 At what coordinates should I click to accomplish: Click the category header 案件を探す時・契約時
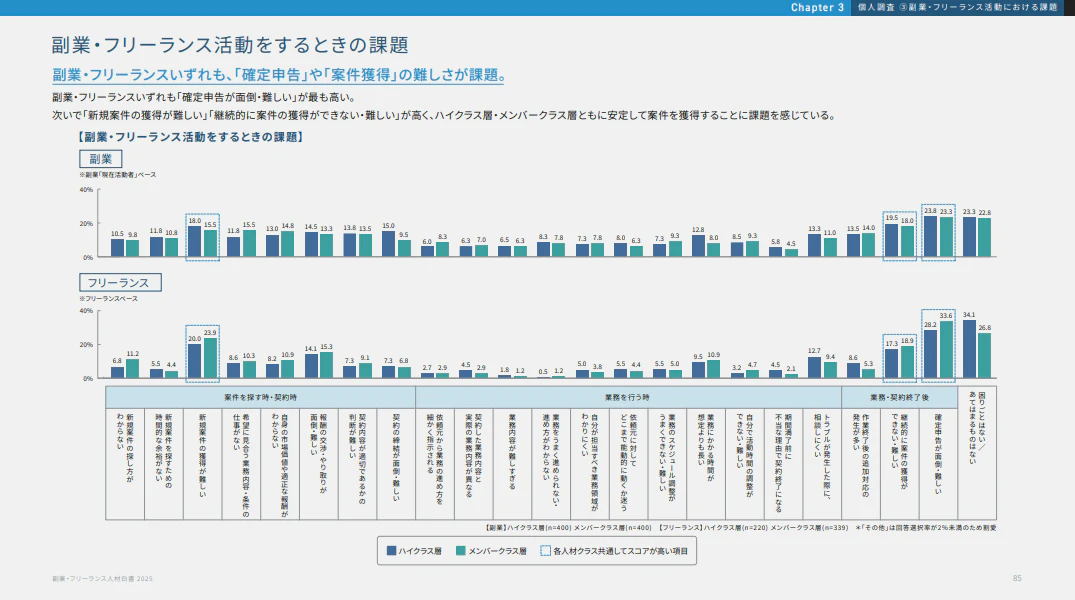pyautogui.click(x=261, y=398)
